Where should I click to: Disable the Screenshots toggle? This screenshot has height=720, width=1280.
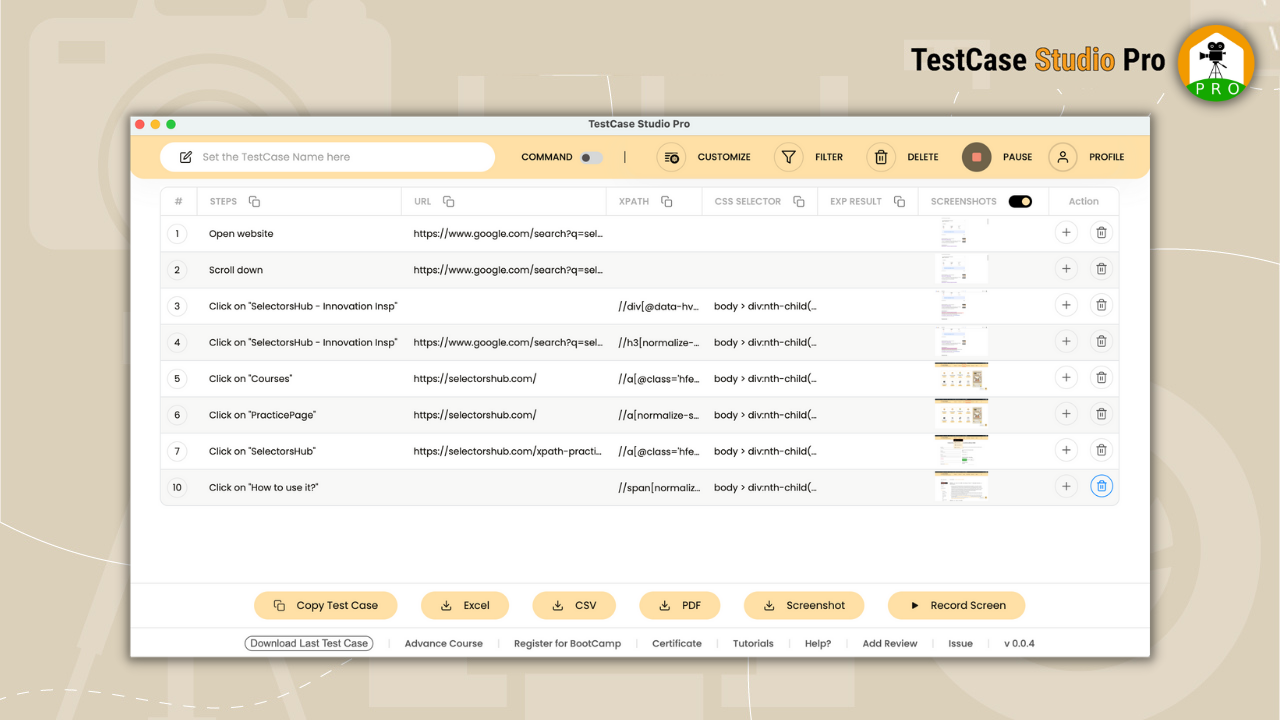tap(1020, 200)
